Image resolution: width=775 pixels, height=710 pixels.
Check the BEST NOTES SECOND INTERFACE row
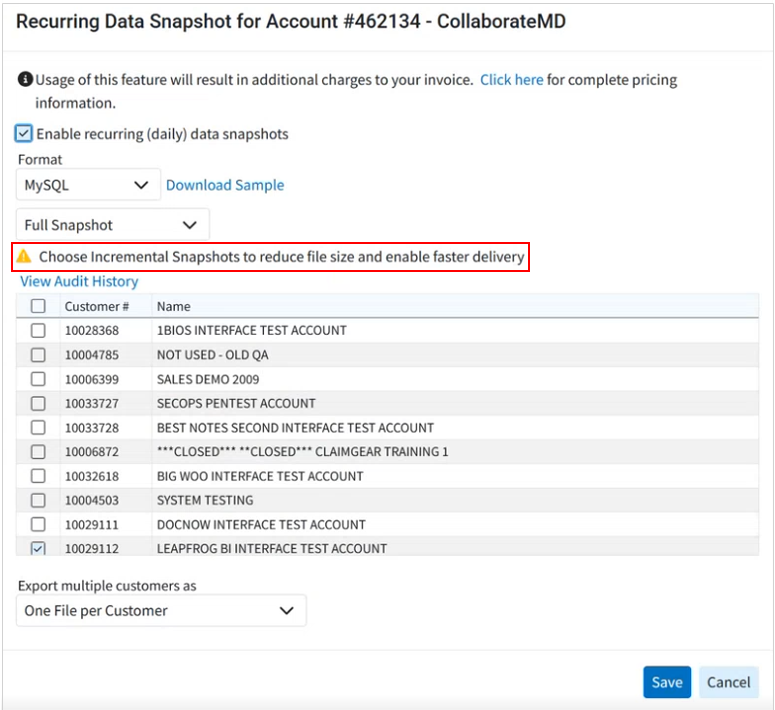[38, 427]
